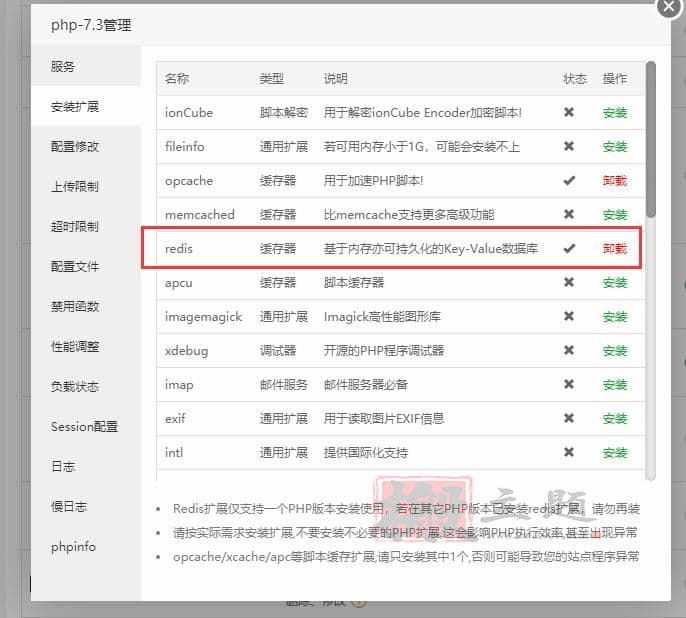Click the 操作 column header
The height and width of the screenshot is (618, 686).
pos(615,79)
